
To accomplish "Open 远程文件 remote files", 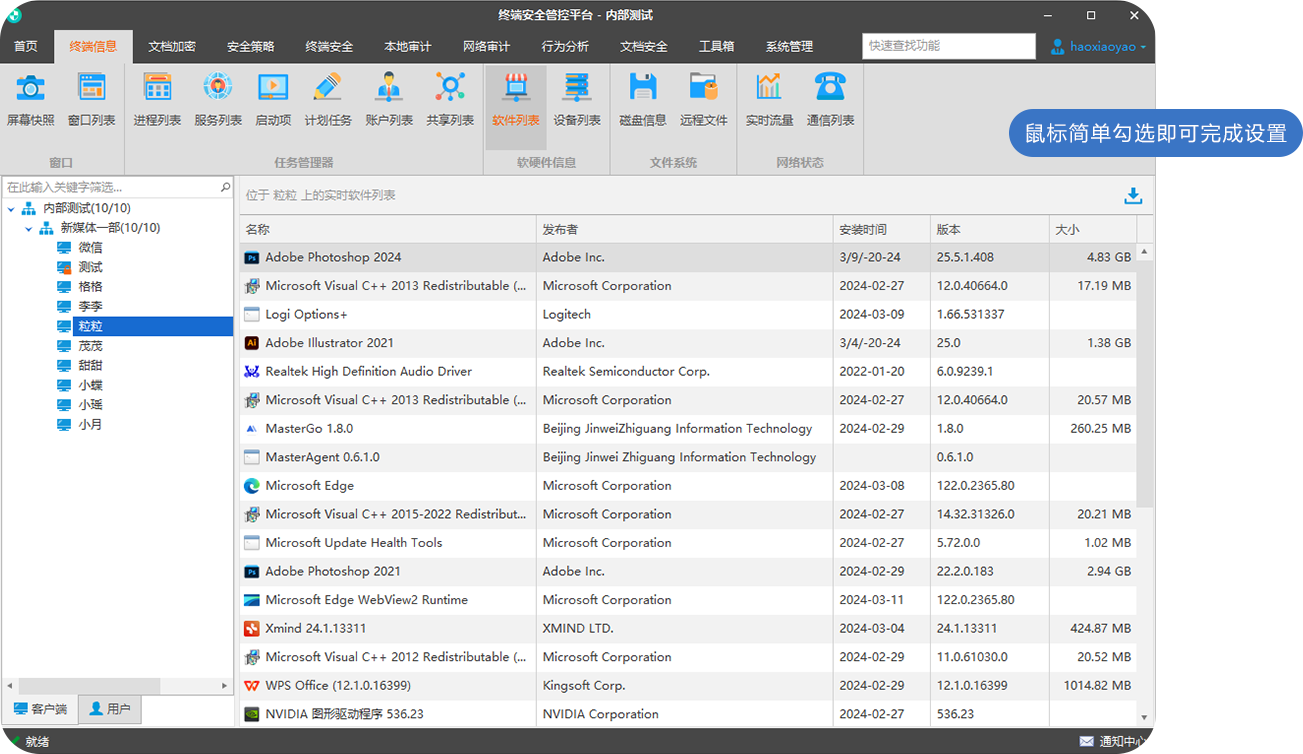I will click(x=704, y=100).
